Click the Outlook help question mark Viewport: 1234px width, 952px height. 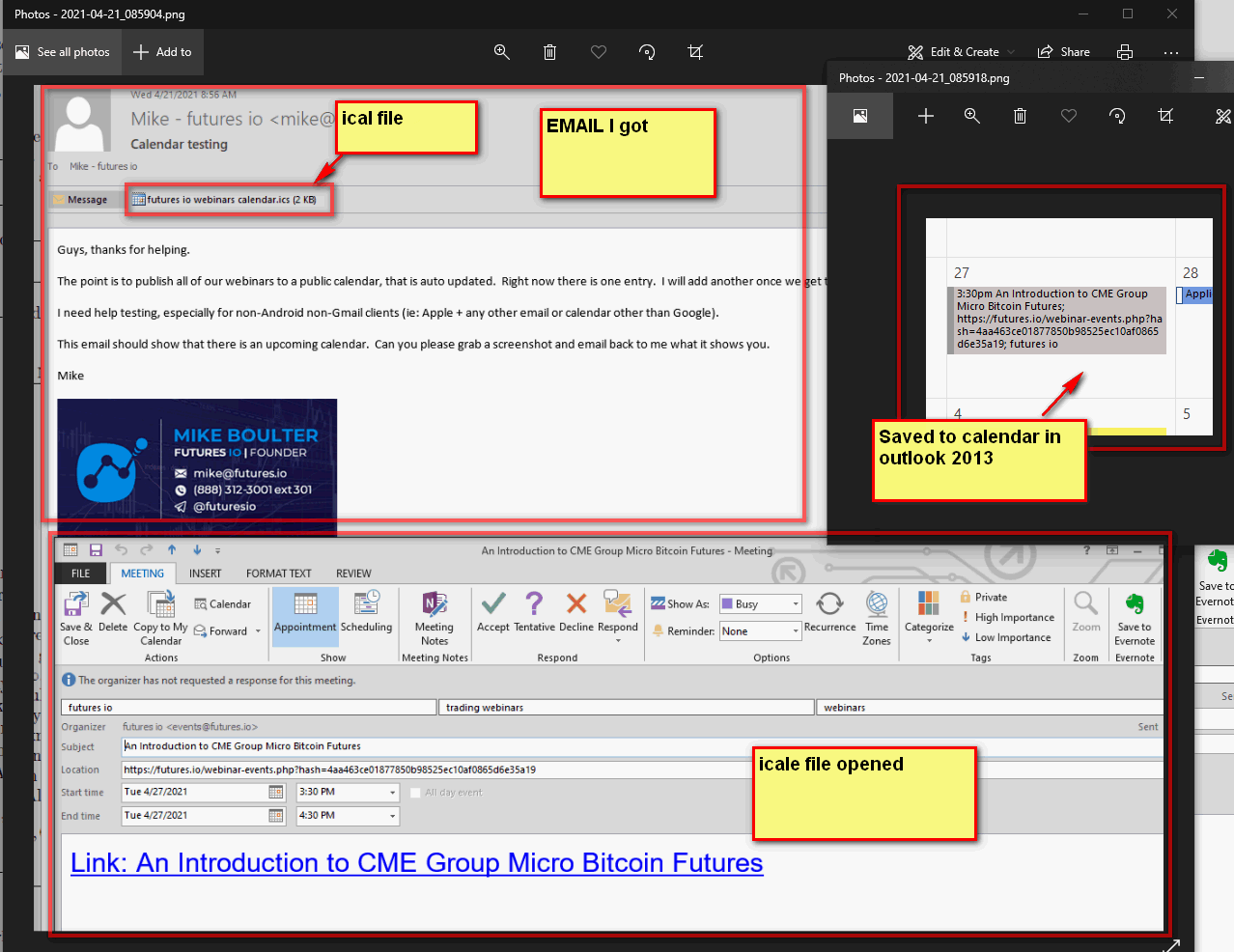click(1086, 550)
